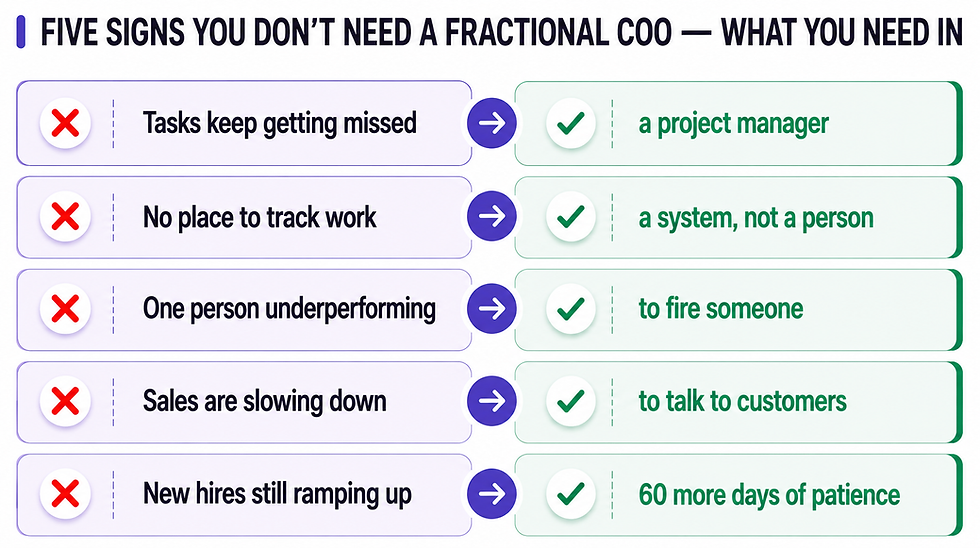Click the red X by One person underperforming
The height and width of the screenshot is (548, 980).
[65, 309]
